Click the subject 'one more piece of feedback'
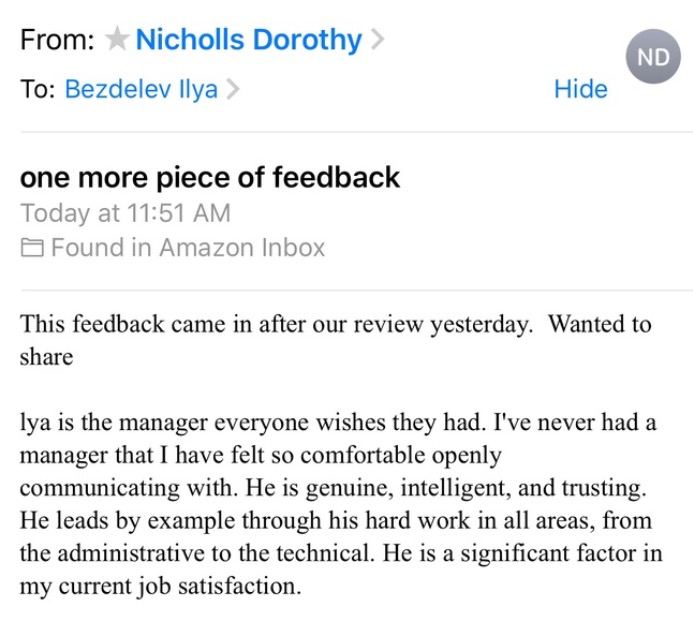 pos(210,178)
